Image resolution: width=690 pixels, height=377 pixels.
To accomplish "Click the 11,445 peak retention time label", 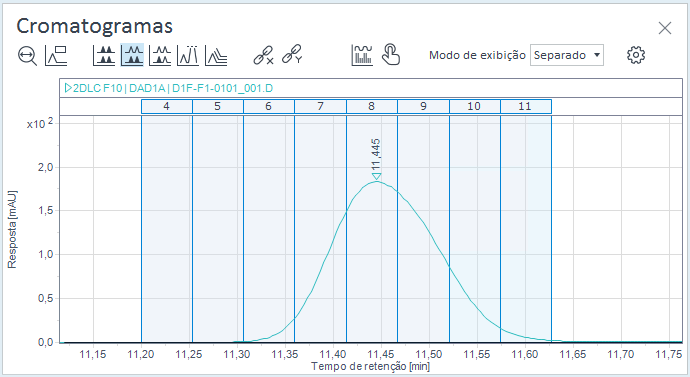I will tap(376, 154).
